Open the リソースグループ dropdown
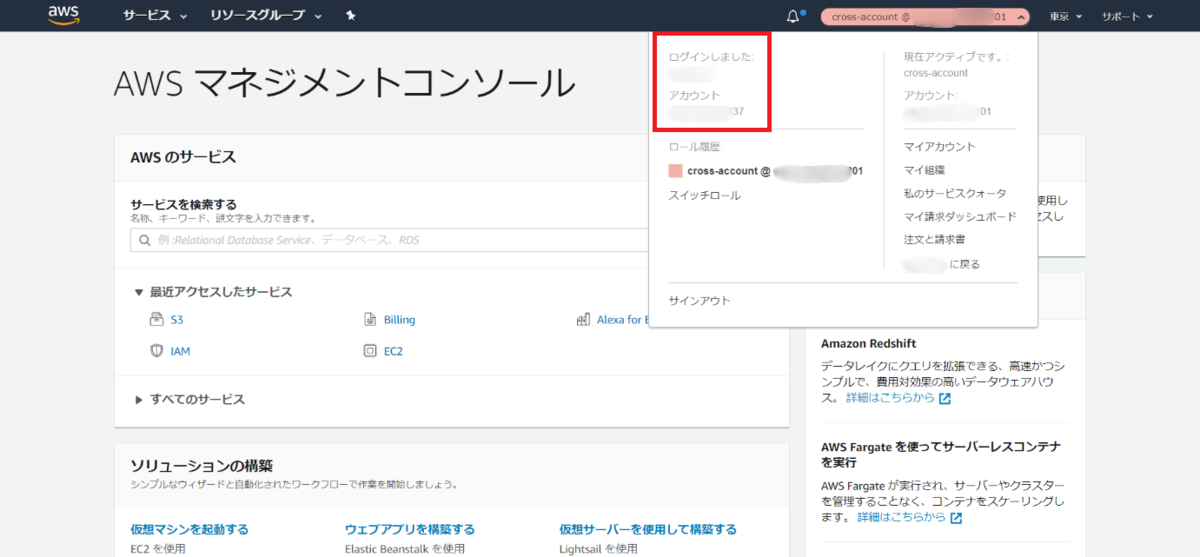The height and width of the screenshot is (557, 1200). [266, 16]
